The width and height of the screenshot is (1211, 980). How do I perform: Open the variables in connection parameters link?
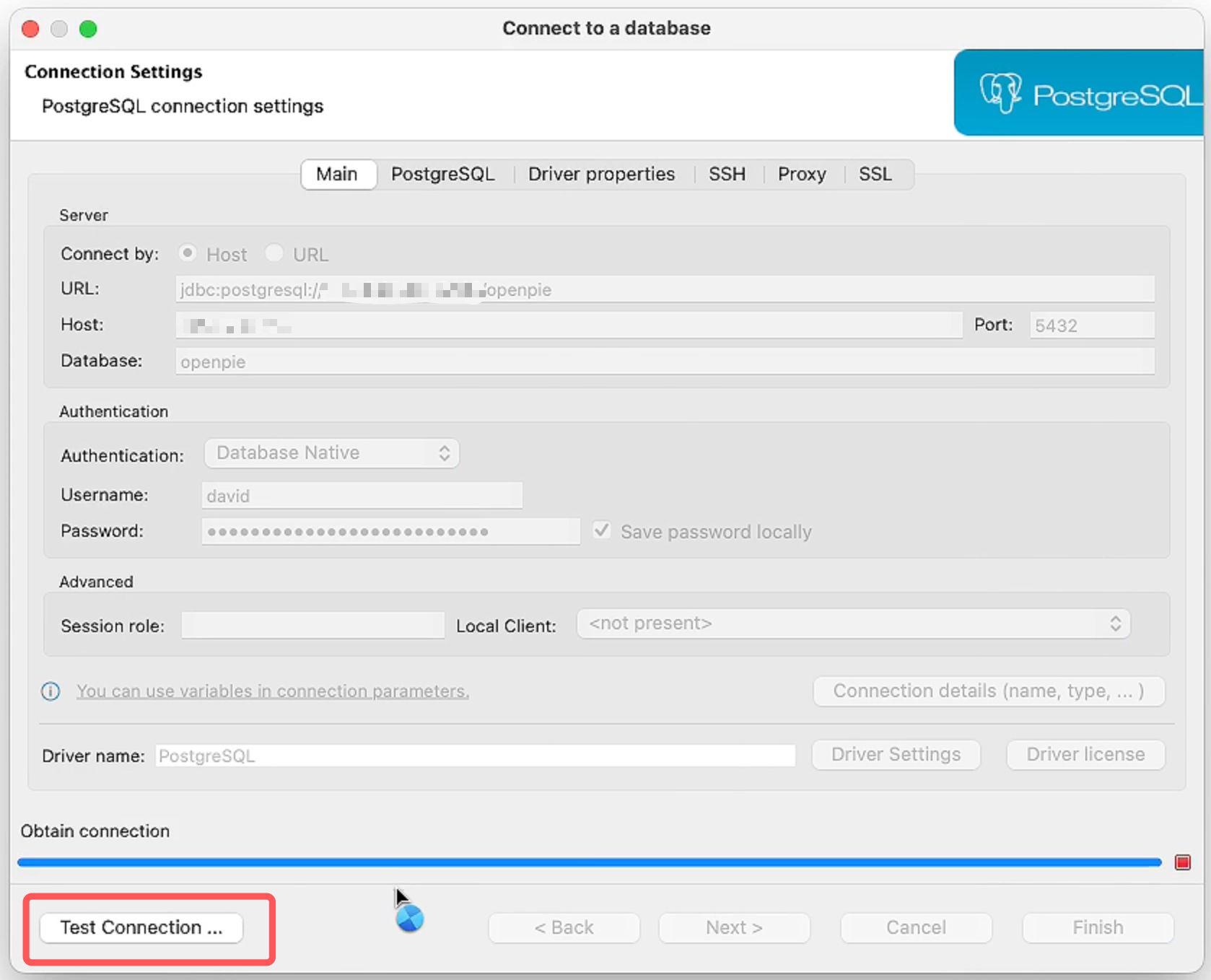tap(273, 691)
